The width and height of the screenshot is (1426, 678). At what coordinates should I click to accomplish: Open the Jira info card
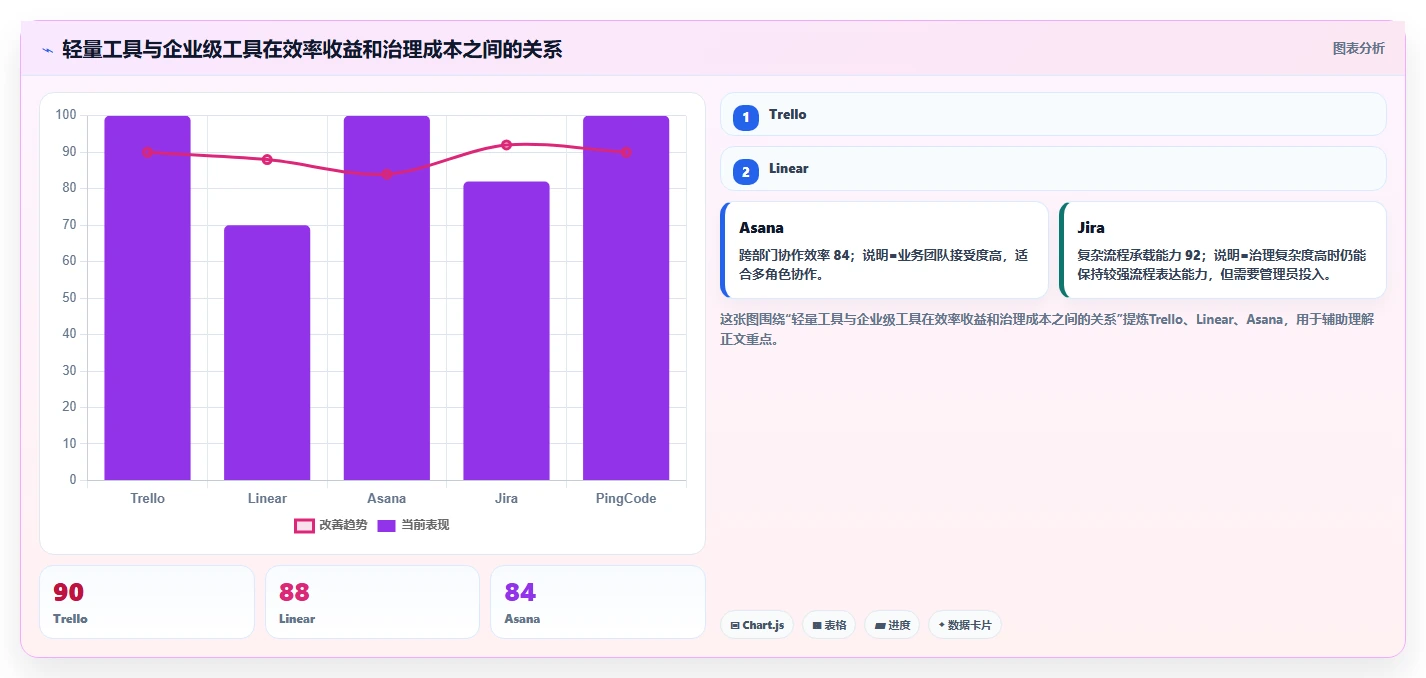click(1223, 250)
